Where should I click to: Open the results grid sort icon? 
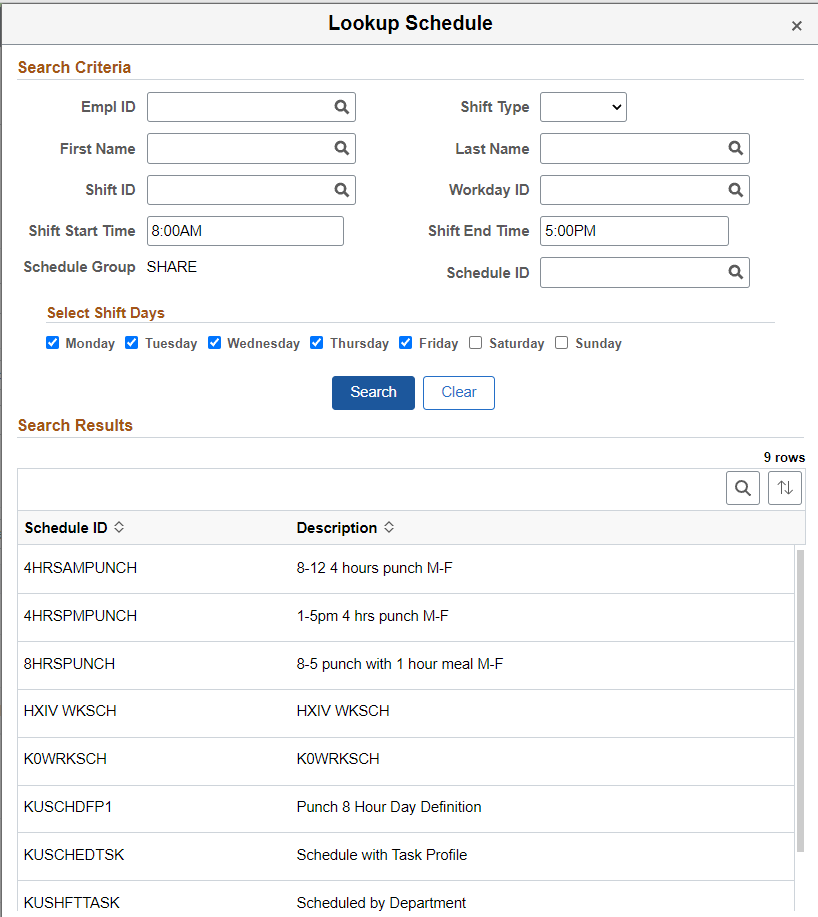point(785,488)
